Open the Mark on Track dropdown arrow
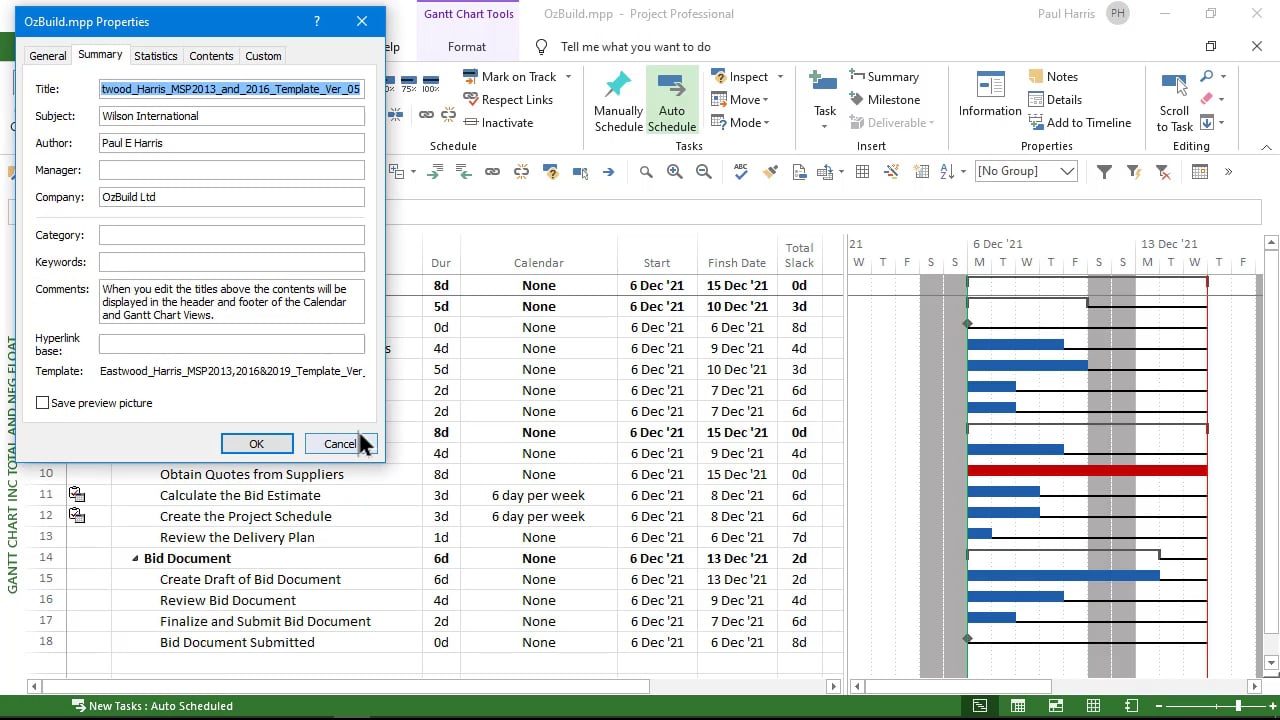The height and width of the screenshot is (720, 1280). [568, 77]
